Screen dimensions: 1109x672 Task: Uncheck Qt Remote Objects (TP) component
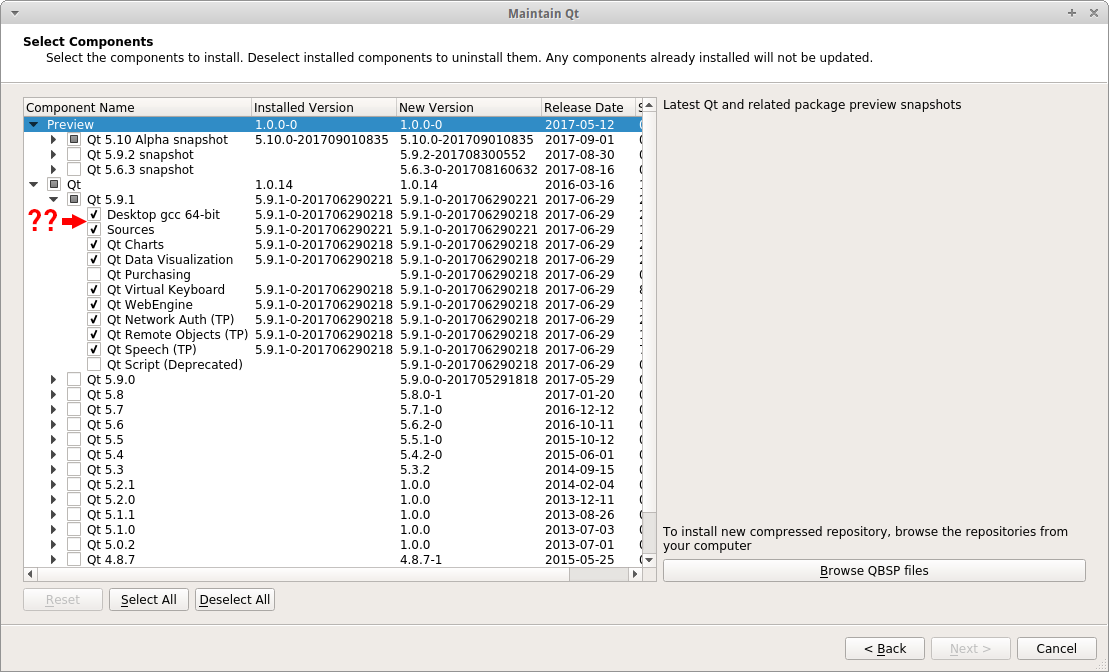[94, 335]
